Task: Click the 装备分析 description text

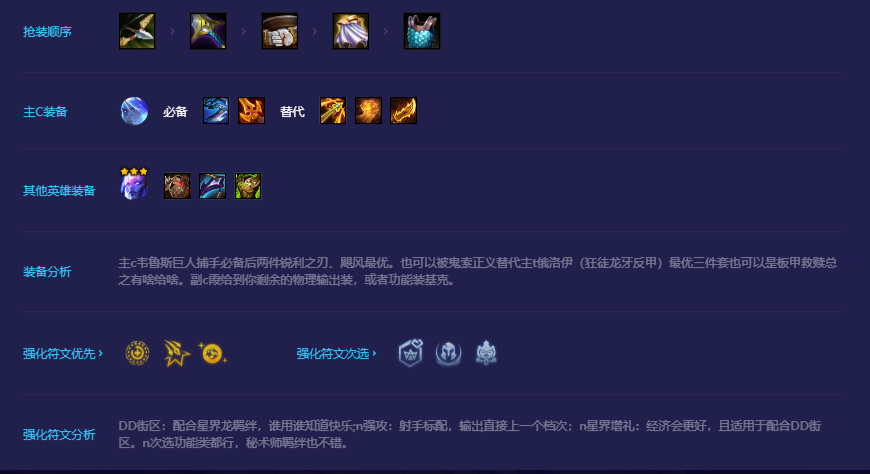Action: (478, 271)
